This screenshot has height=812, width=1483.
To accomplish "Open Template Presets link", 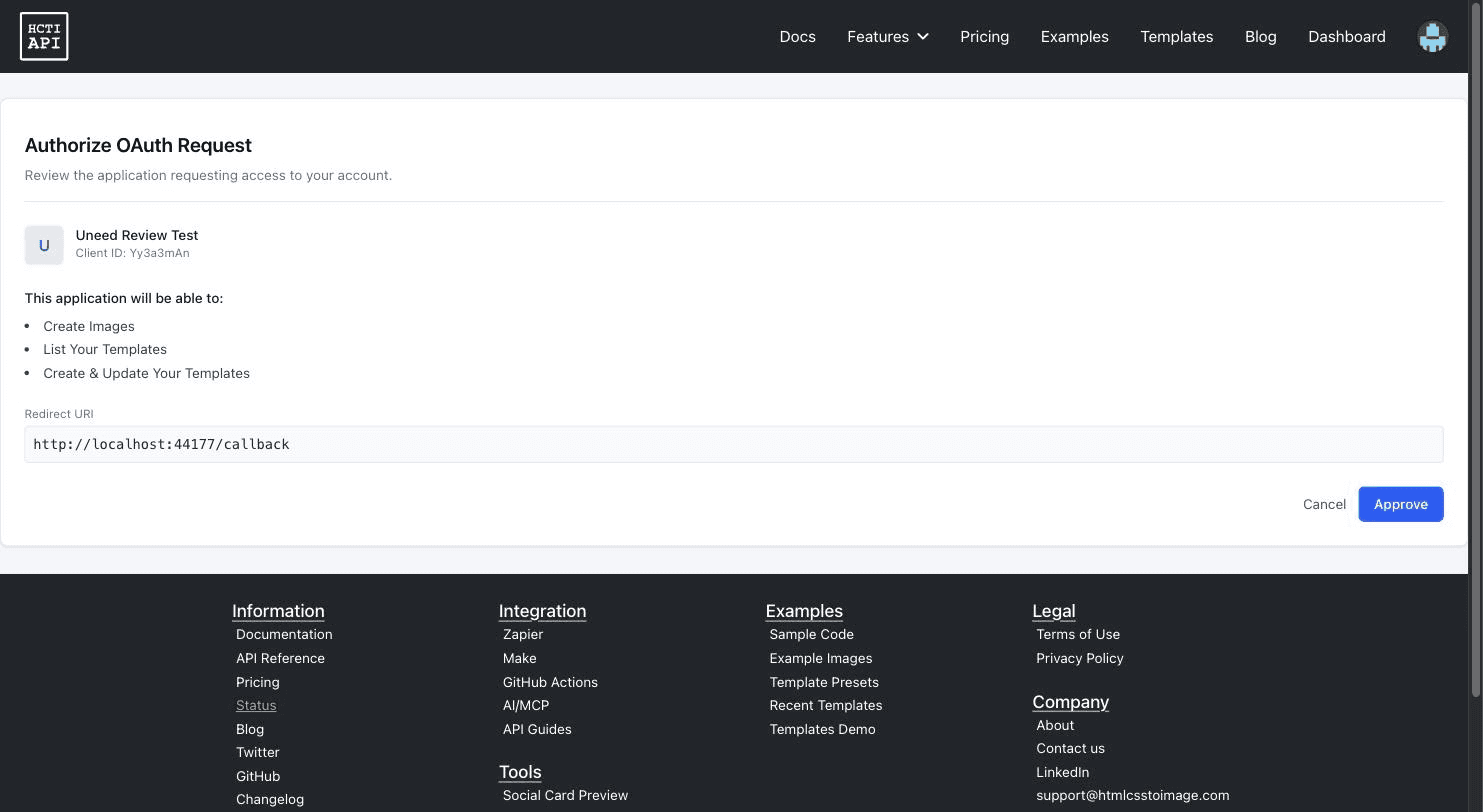I will 824,682.
